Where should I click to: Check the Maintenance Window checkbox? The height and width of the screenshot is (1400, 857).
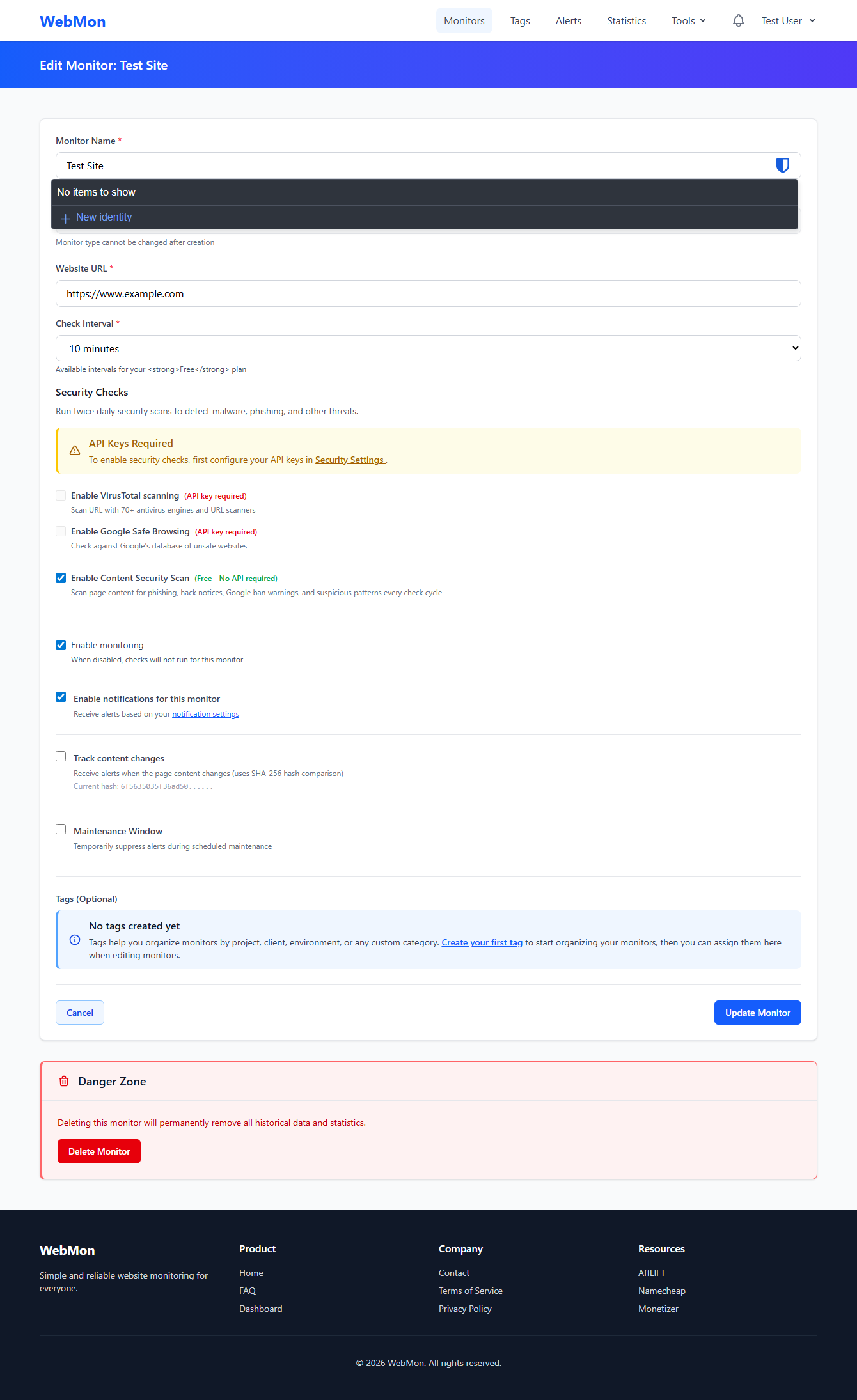click(61, 830)
